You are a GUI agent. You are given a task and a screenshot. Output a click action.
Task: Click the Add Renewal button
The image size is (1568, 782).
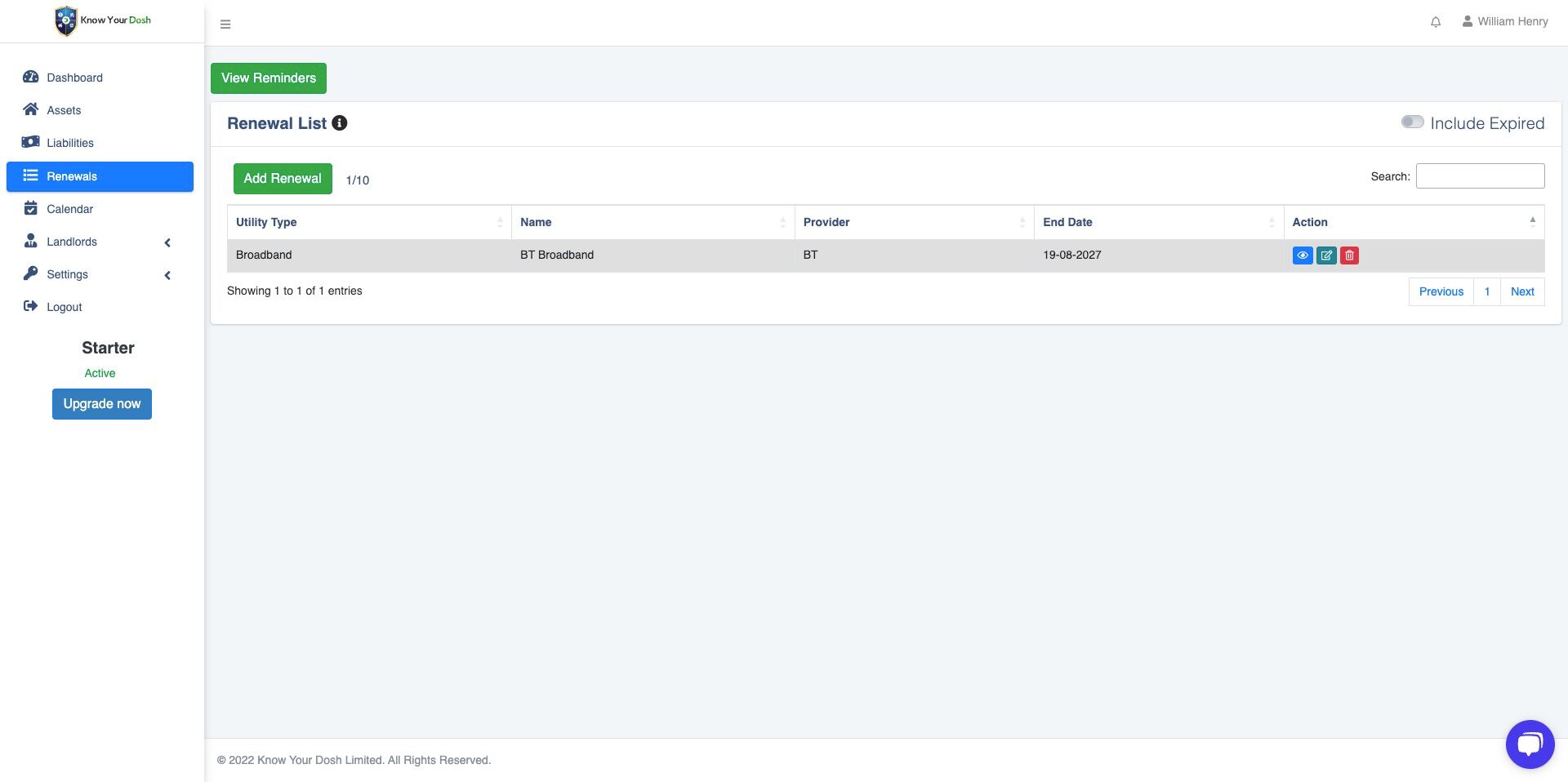(x=283, y=179)
